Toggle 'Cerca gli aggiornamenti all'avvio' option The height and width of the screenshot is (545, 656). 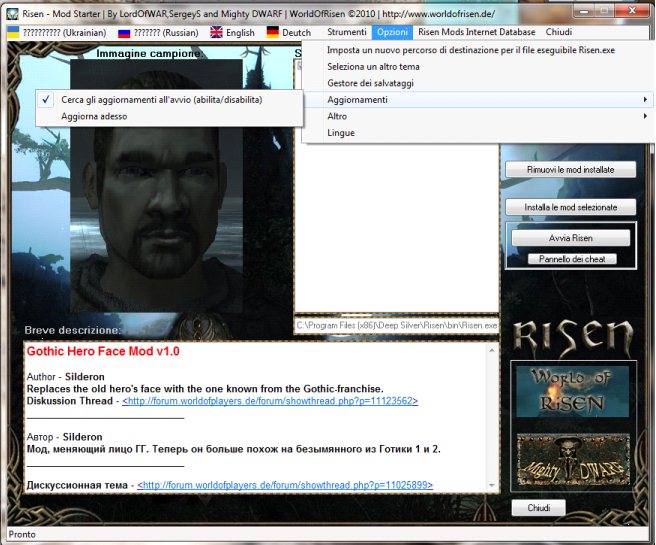(x=169, y=100)
